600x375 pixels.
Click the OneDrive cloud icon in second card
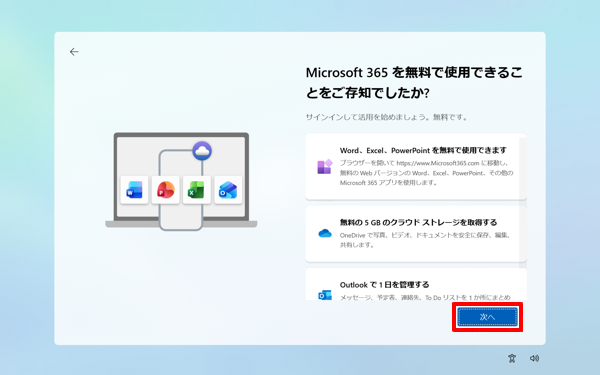(x=325, y=233)
